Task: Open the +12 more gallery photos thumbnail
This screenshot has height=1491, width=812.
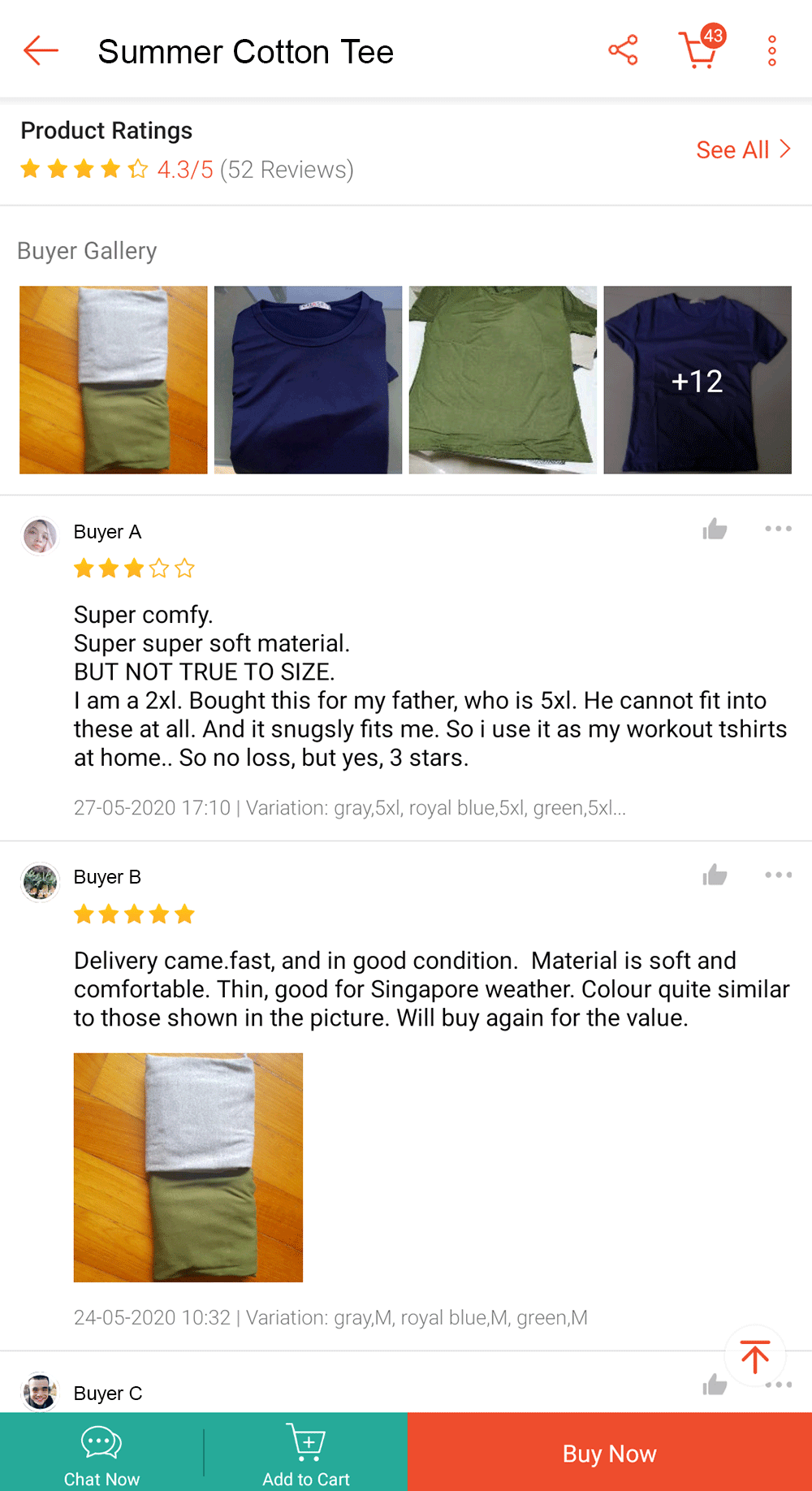Action: pos(698,380)
